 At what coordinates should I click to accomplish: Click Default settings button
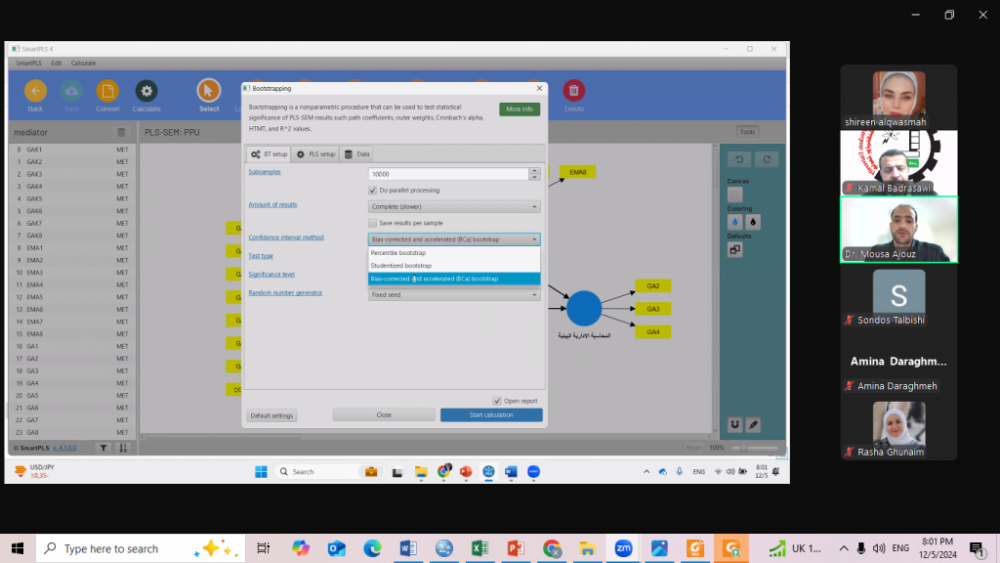[272, 416]
